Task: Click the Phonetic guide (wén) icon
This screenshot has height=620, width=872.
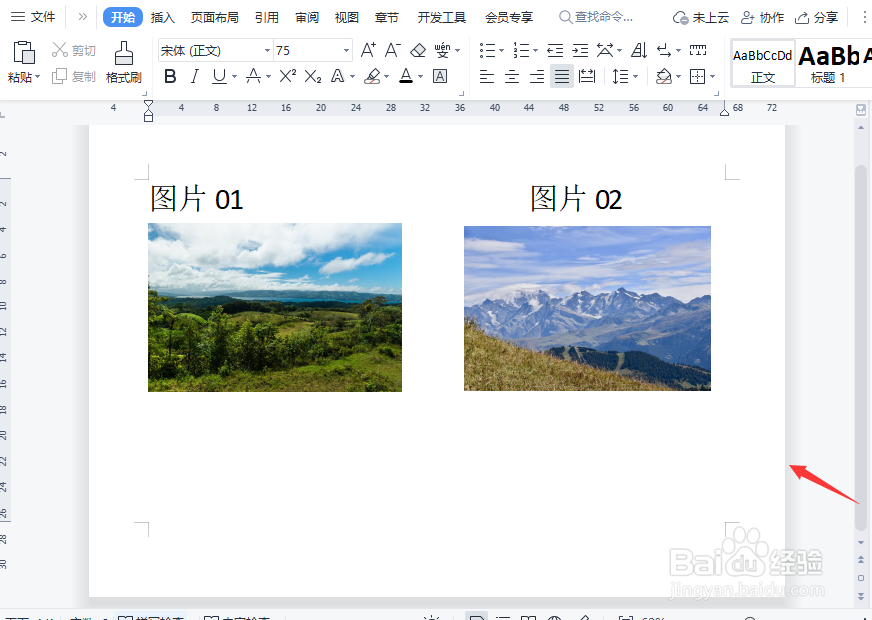Action: pos(442,51)
